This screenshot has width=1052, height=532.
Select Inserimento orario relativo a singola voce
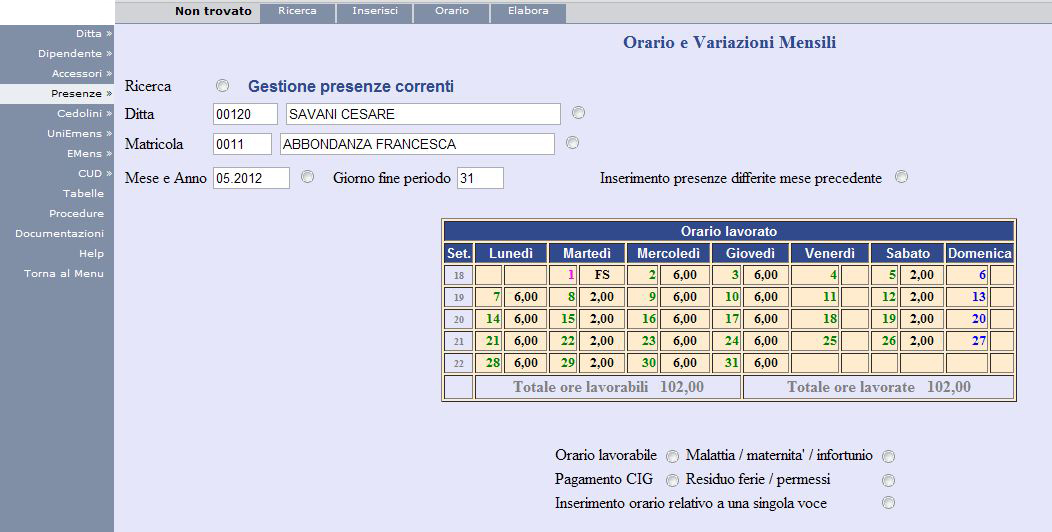pyautogui.click(x=888, y=503)
